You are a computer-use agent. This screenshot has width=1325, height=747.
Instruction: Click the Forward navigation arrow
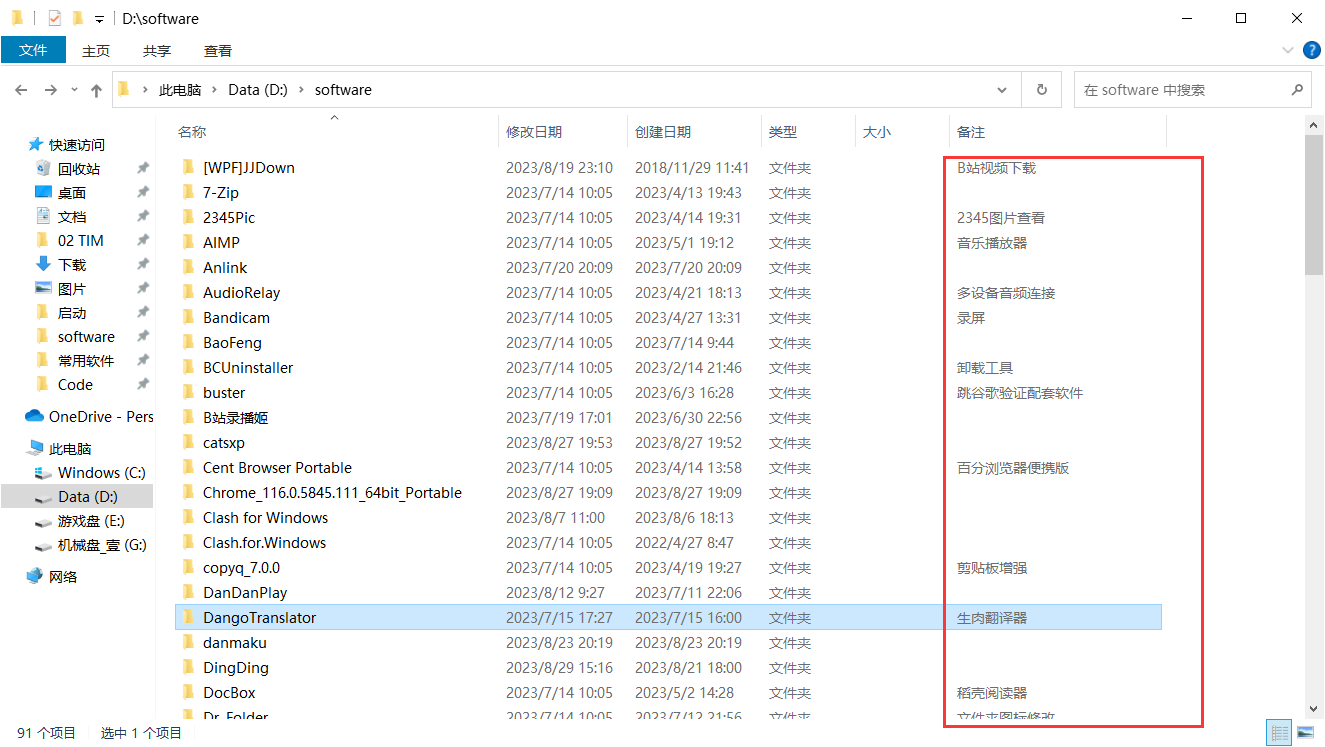tap(50, 90)
